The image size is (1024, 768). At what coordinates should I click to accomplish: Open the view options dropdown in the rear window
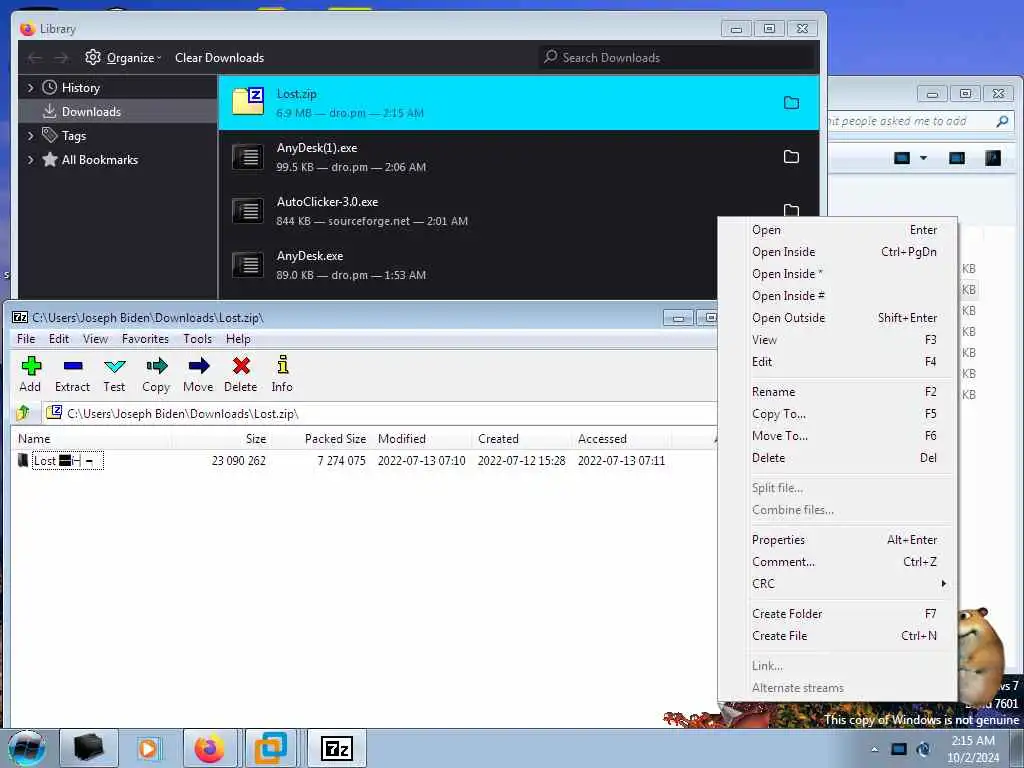923,157
